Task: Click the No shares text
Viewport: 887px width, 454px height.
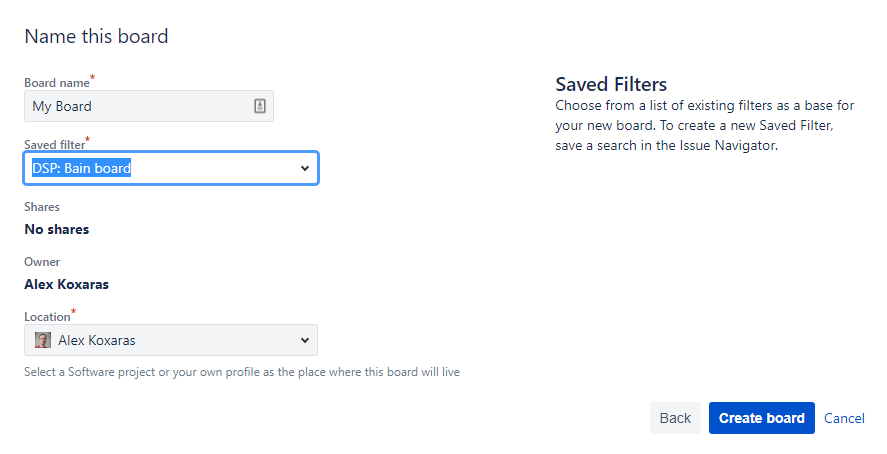Action: [x=57, y=229]
